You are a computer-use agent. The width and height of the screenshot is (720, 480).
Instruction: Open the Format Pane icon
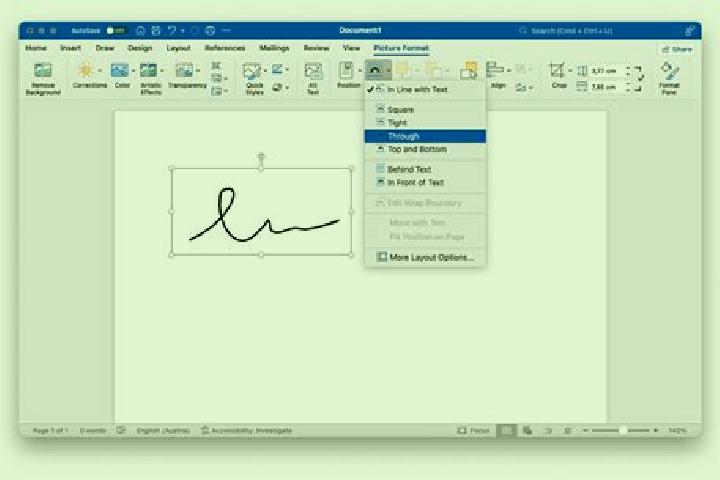(x=669, y=71)
